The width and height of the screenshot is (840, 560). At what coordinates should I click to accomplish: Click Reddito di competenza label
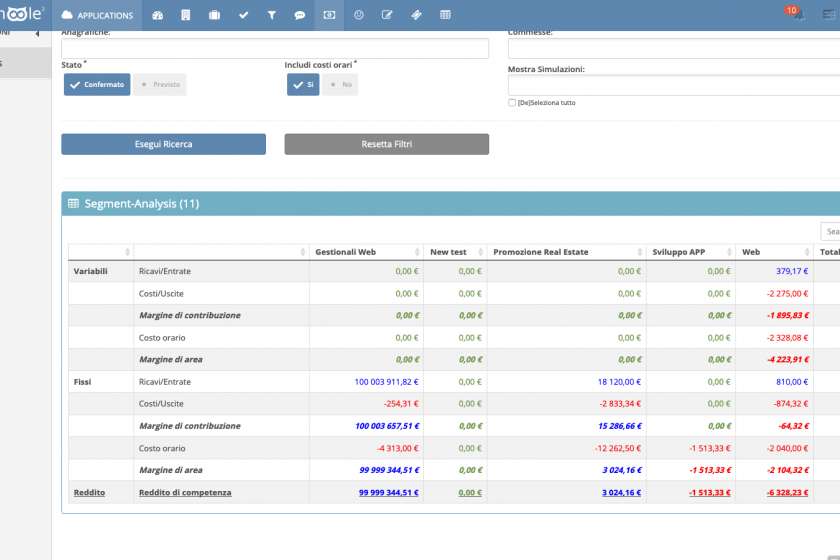[x=185, y=492]
